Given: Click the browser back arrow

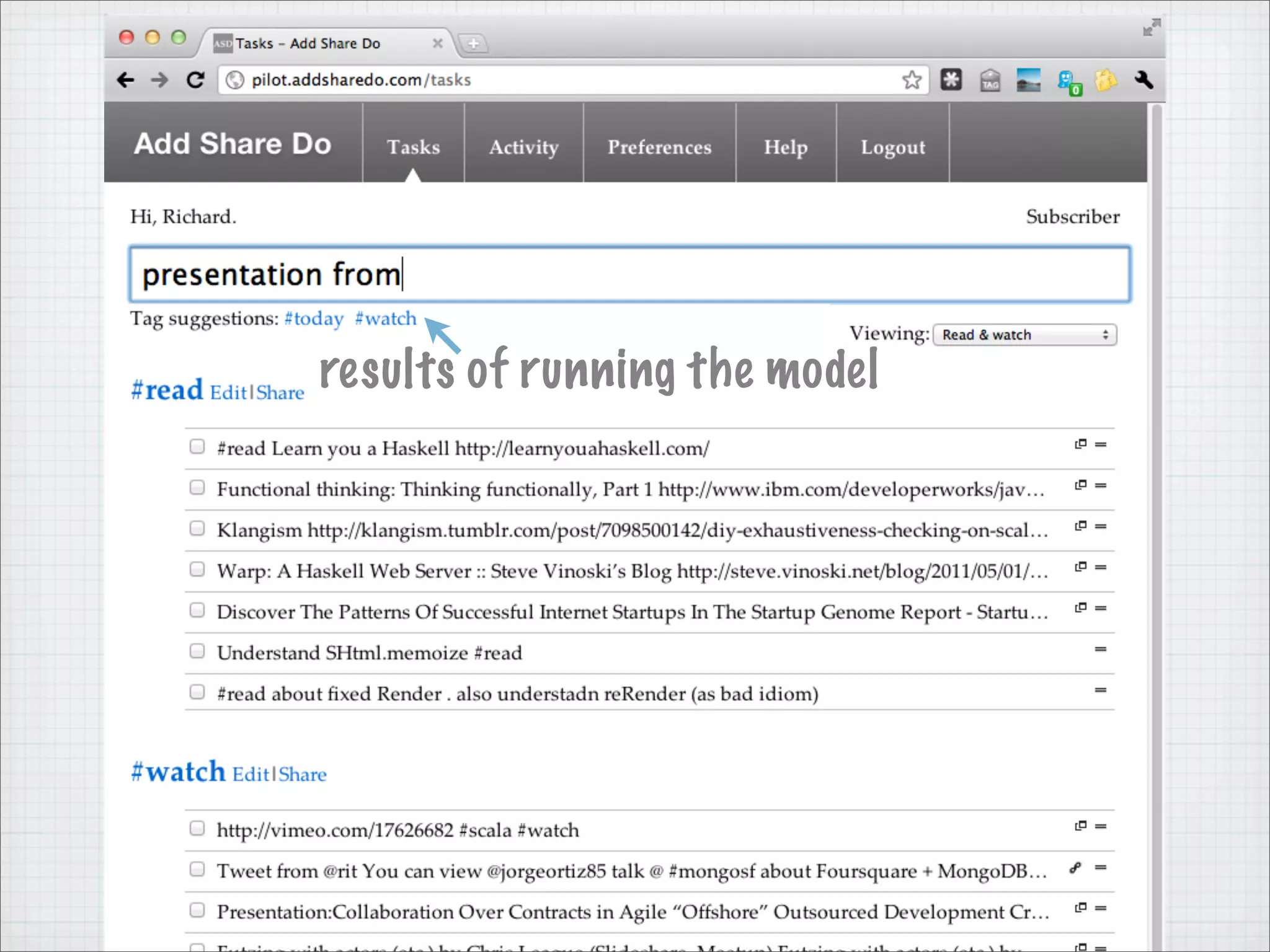Looking at the screenshot, I should tap(126, 80).
